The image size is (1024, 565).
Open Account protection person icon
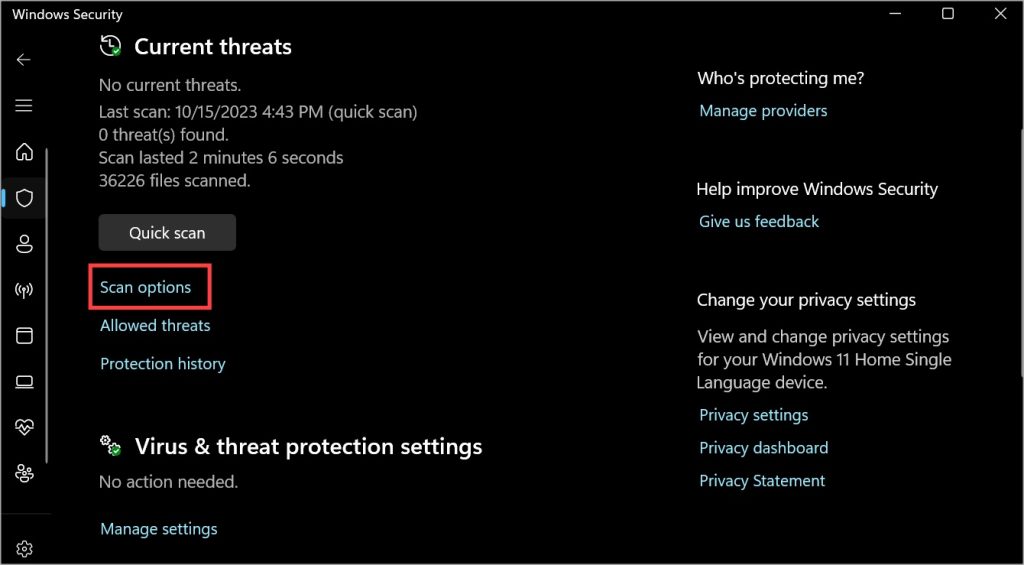click(24, 244)
